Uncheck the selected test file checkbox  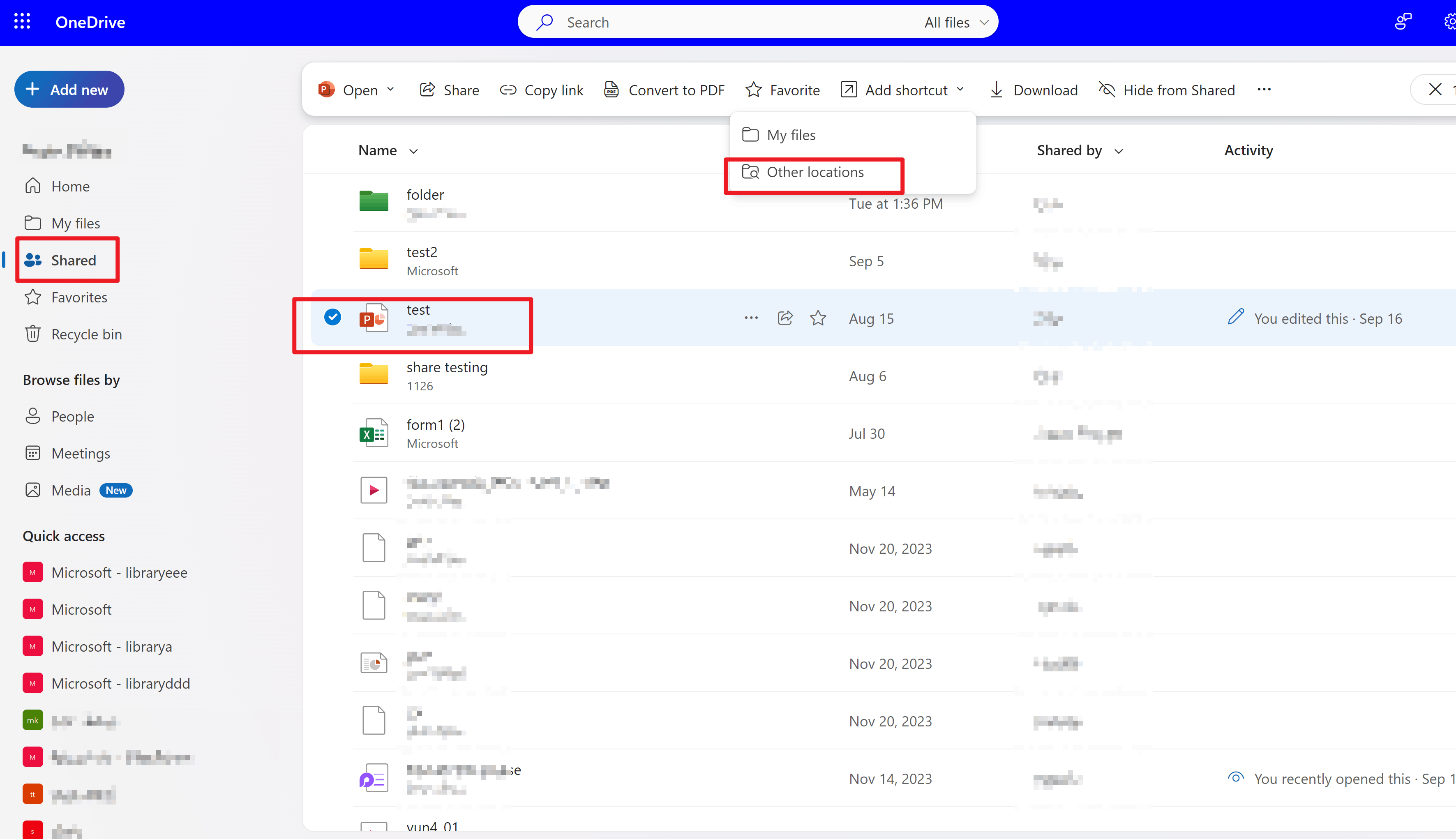[332, 317]
